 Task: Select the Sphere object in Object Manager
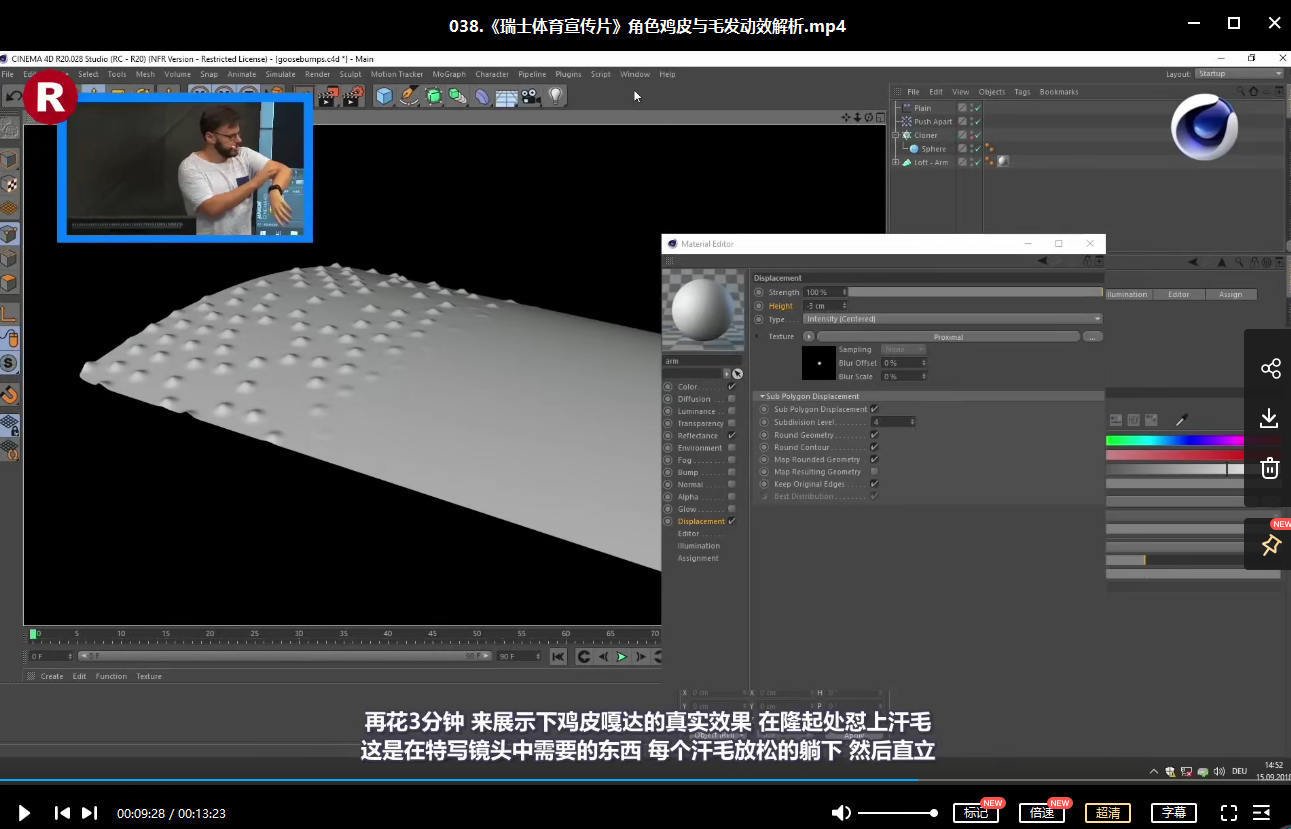tap(933, 148)
